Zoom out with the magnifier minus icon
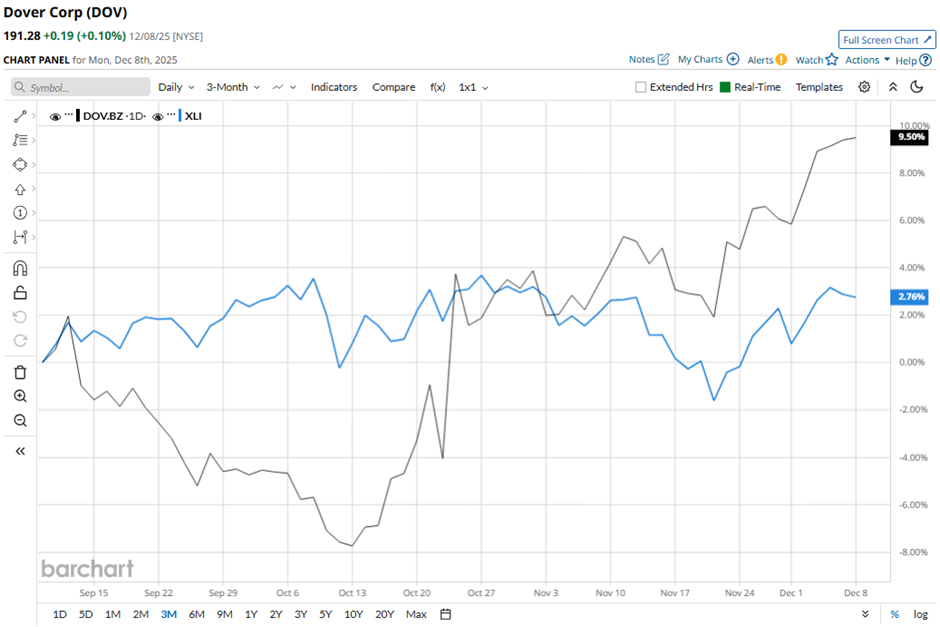 click(x=20, y=420)
